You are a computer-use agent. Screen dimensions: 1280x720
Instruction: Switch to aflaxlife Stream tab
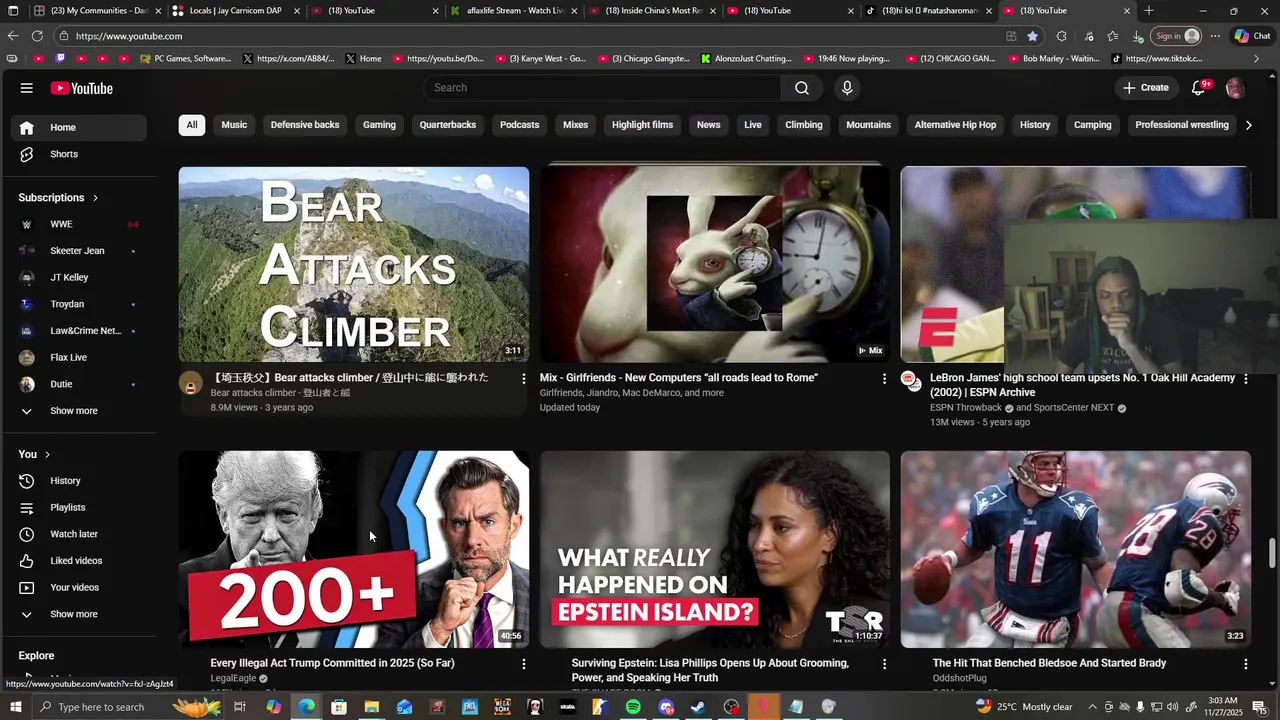coord(513,11)
